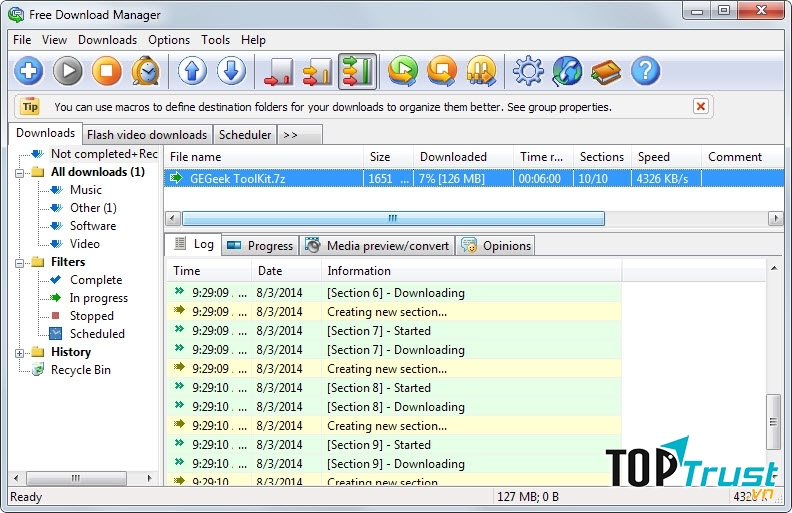Collapse the Filters tree node
This screenshot has height=513, width=792.
pyautogui.click(x=19, y=263)
